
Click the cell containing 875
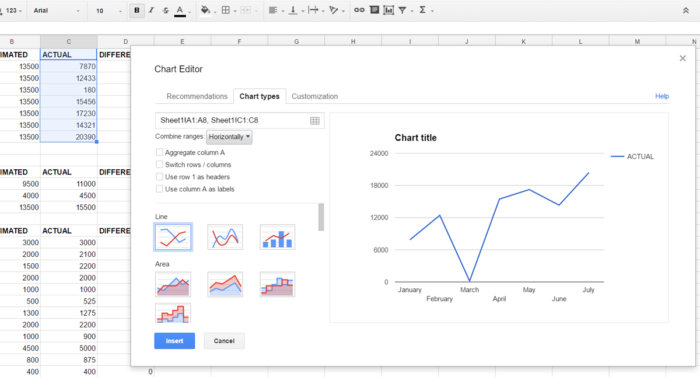[x=69, y=360]
